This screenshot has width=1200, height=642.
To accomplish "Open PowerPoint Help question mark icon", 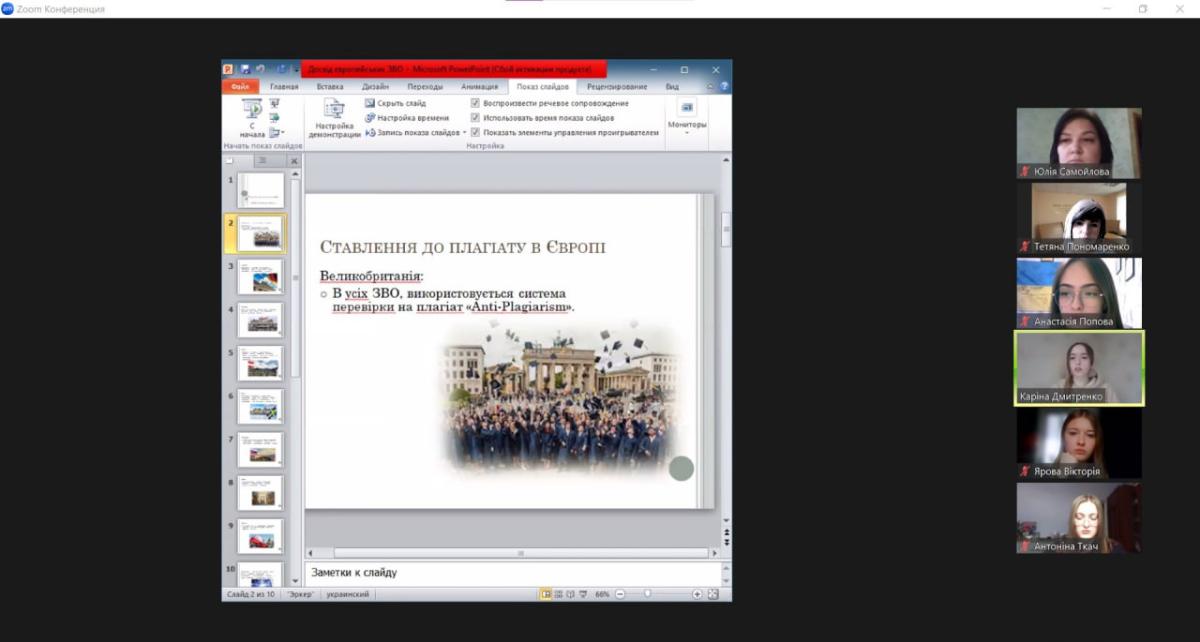I will [724, 87].
